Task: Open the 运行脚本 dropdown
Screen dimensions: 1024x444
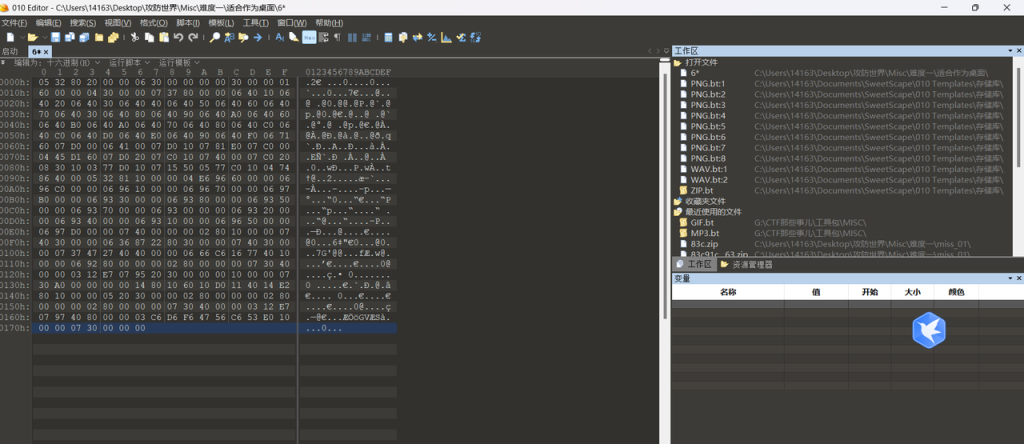Action: pos(129,62)
